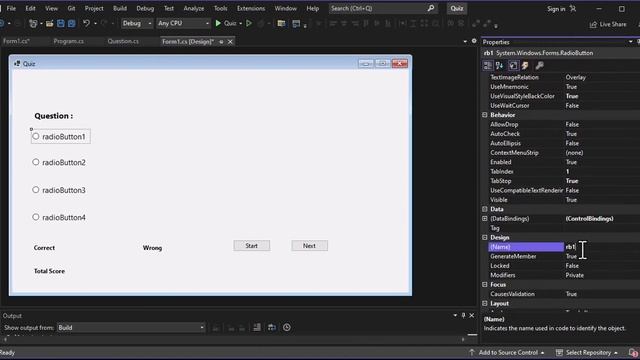The height and width of the screenshot is (360, 640).
Task: Collapse the Data category in Properties
Action: (485, 209)
